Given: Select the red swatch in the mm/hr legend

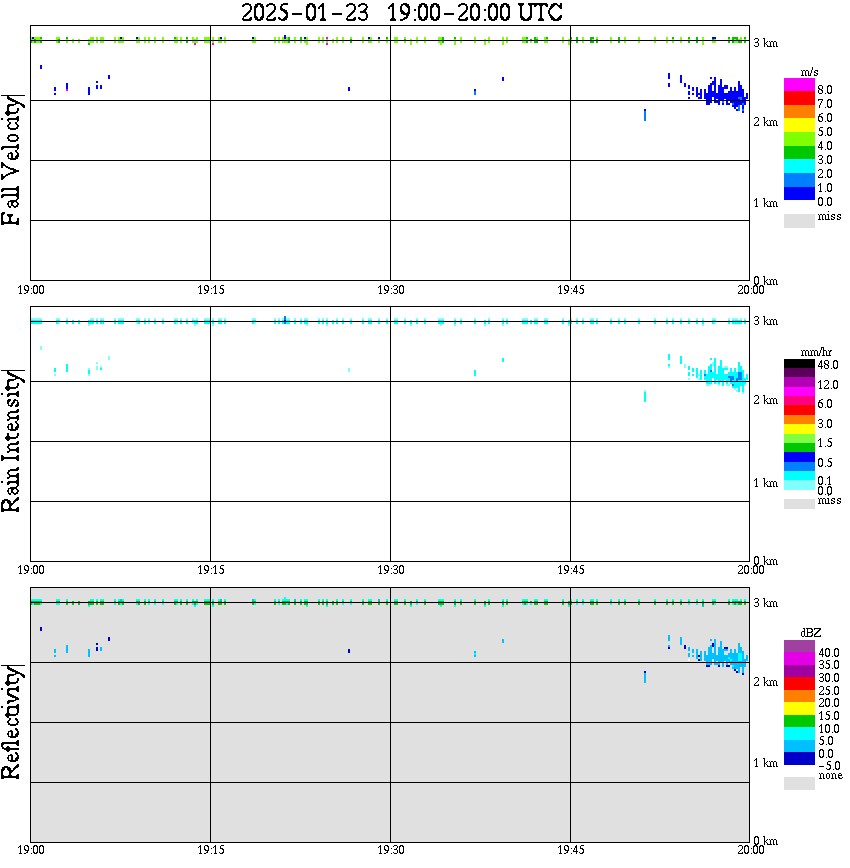Looking at the screenshot, I should (x=799, y=410).
